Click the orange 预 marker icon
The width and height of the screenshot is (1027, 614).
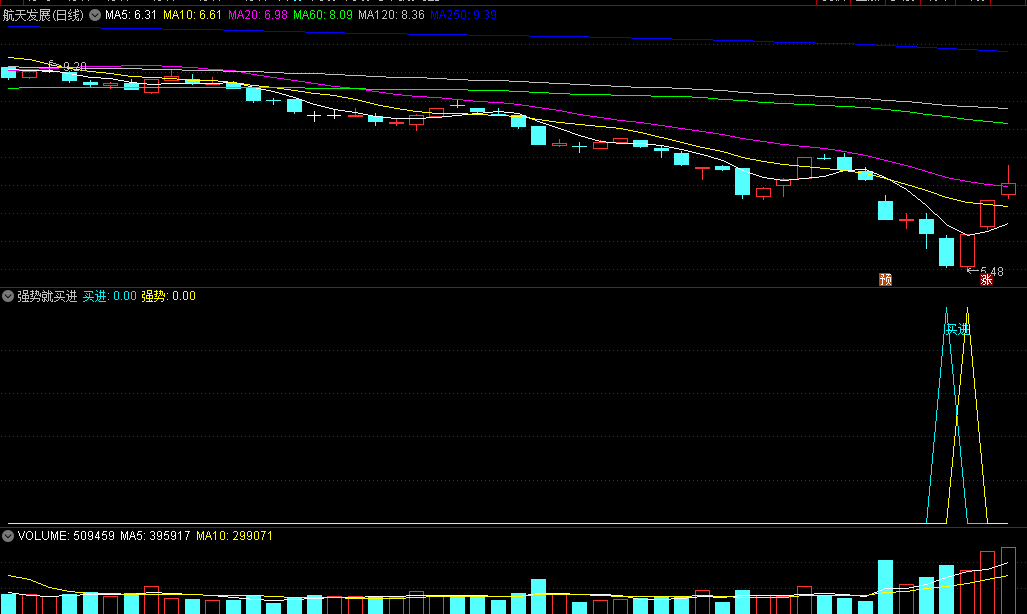(x=886, y=280)
